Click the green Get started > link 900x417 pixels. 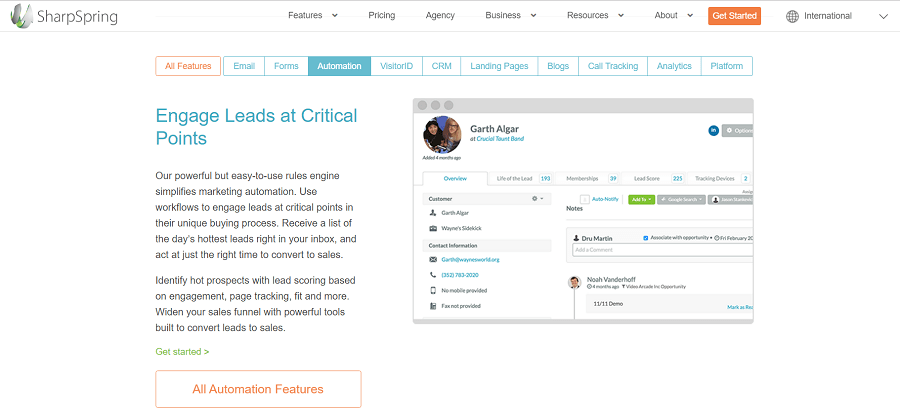[183, 352]
